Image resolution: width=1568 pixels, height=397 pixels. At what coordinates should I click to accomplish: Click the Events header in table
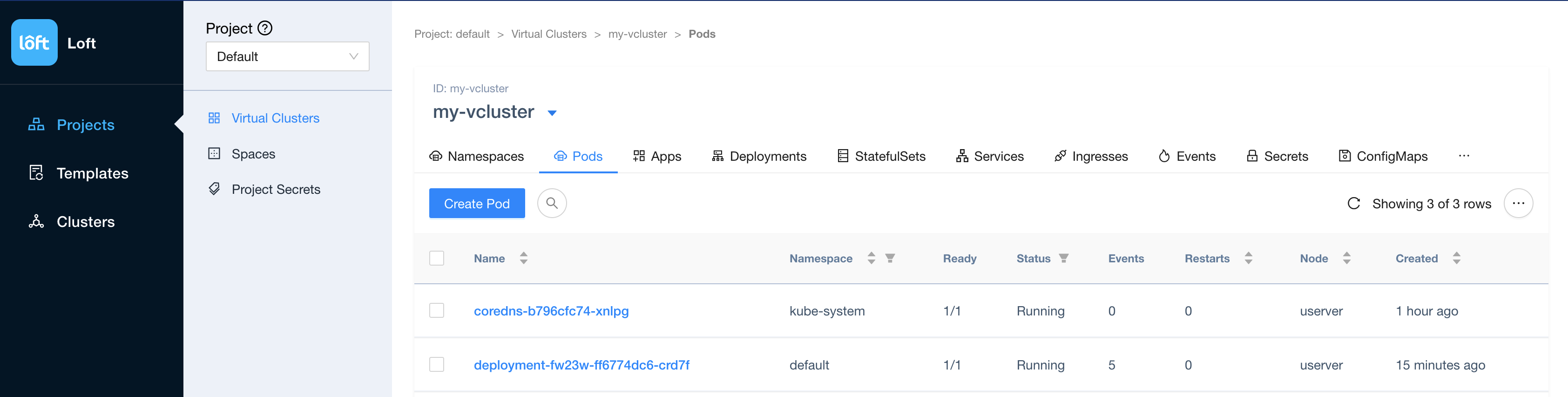tap(1126, 258)
